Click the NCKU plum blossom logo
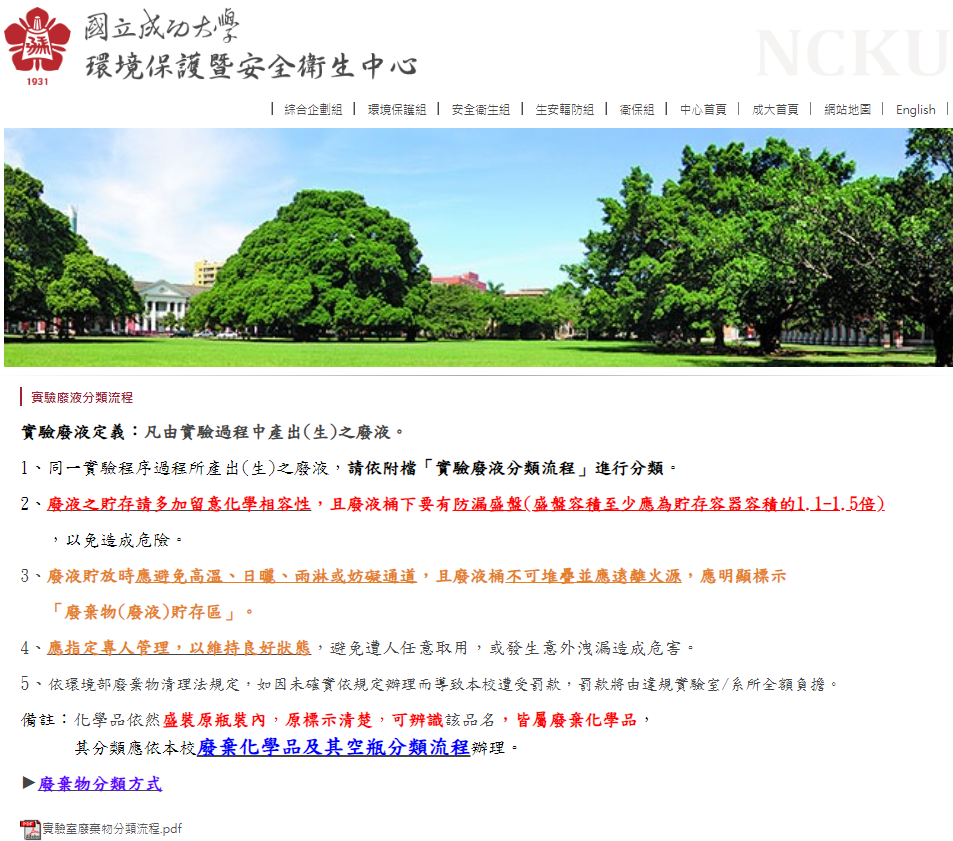953x841 pixels. pos(38,42)
